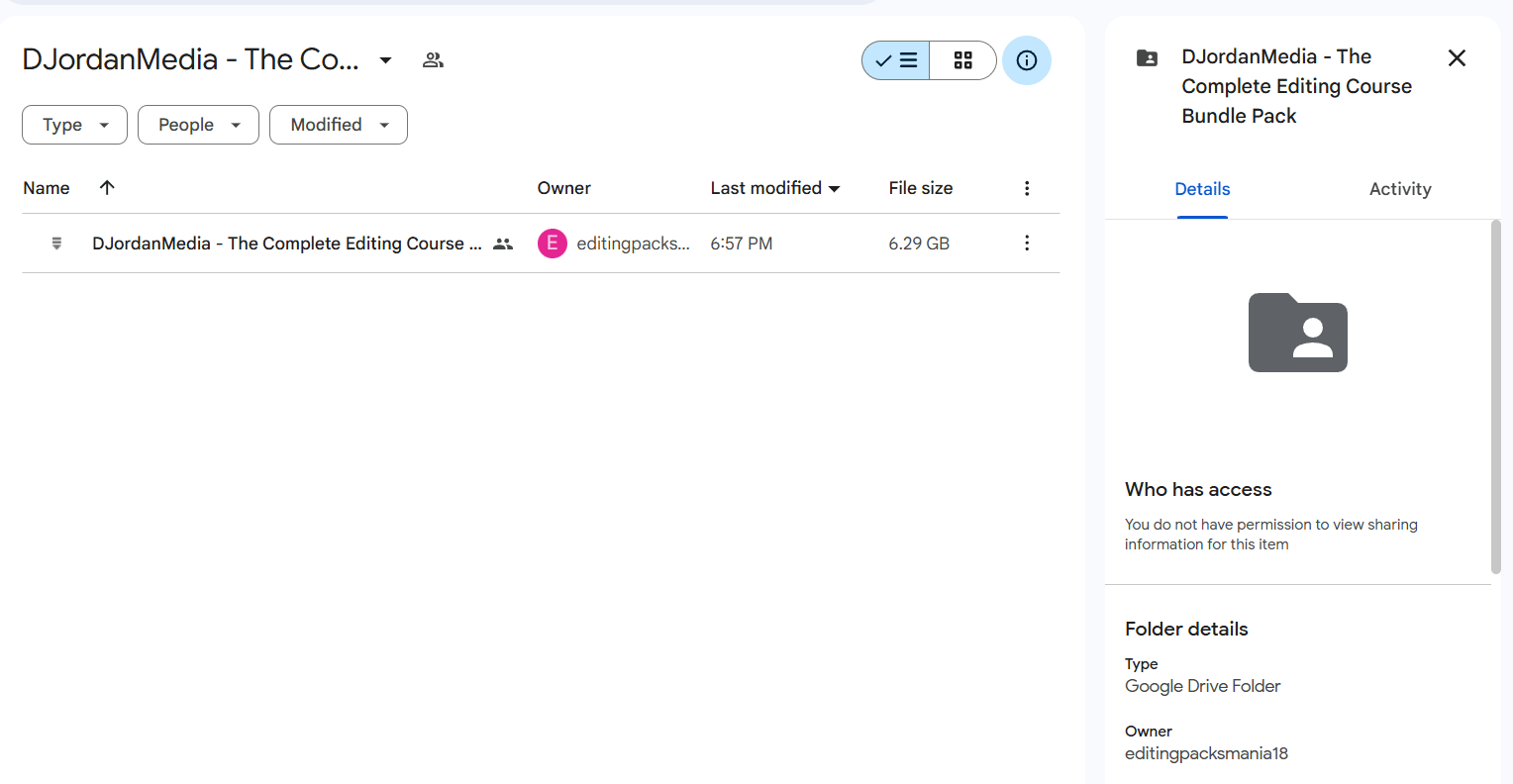Open the People filter dropdown
1513x784 pixels.
tap(198, 125)
